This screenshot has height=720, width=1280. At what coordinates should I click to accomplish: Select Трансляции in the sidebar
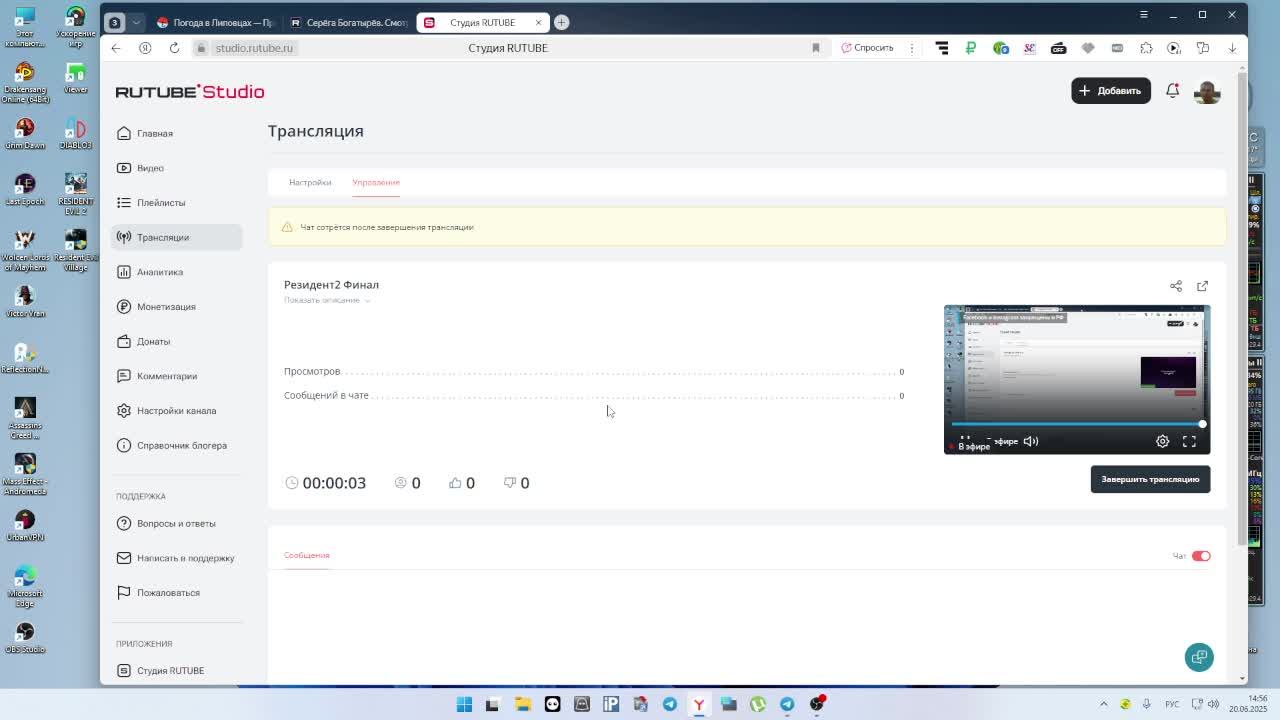pyautogui.click(x=176, y=237)
